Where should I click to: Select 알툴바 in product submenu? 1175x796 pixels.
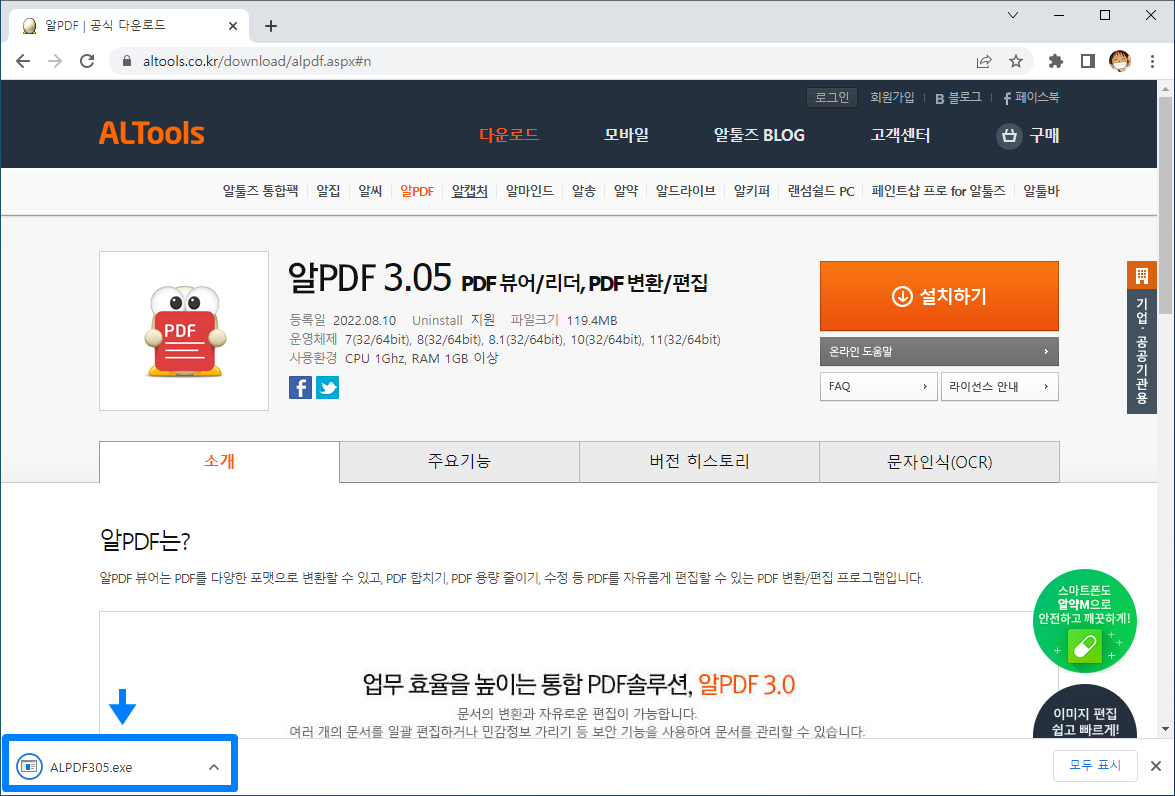point(1041,191)
